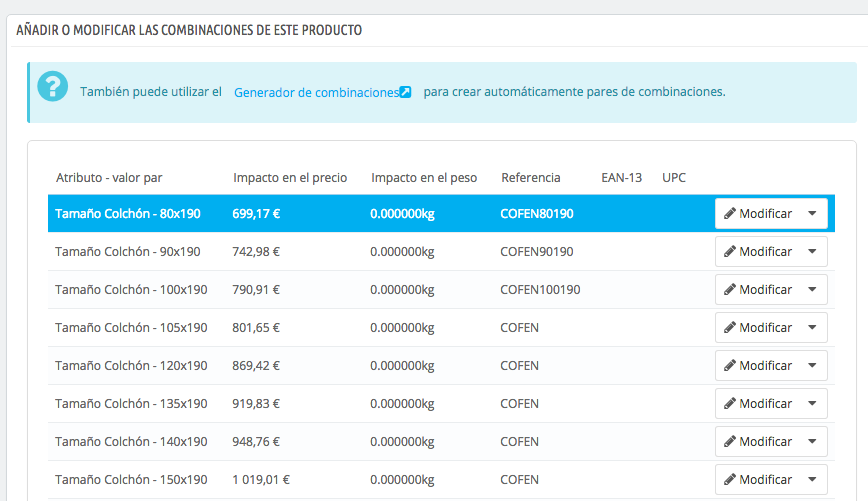
Task: Click the COFEN100190 reference
Action: (540, 290)
